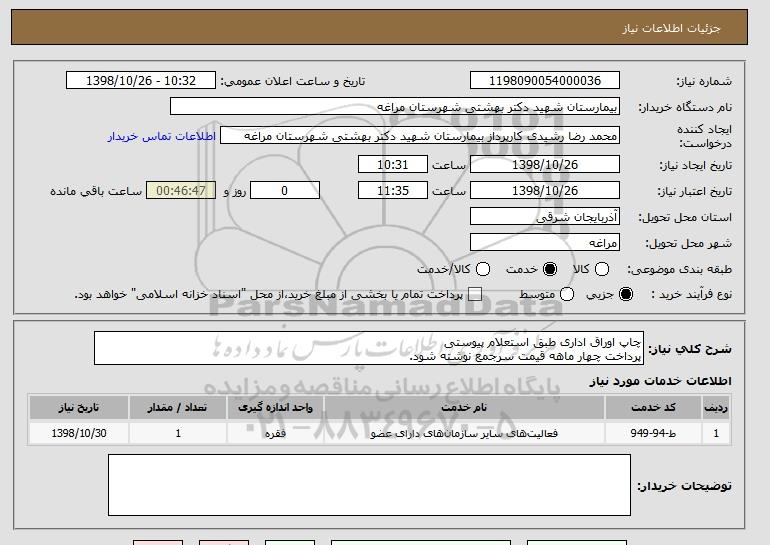The width and height of the screenshot is (770, 545).
Task: Select the خدمت radio button
Action: 550,269
